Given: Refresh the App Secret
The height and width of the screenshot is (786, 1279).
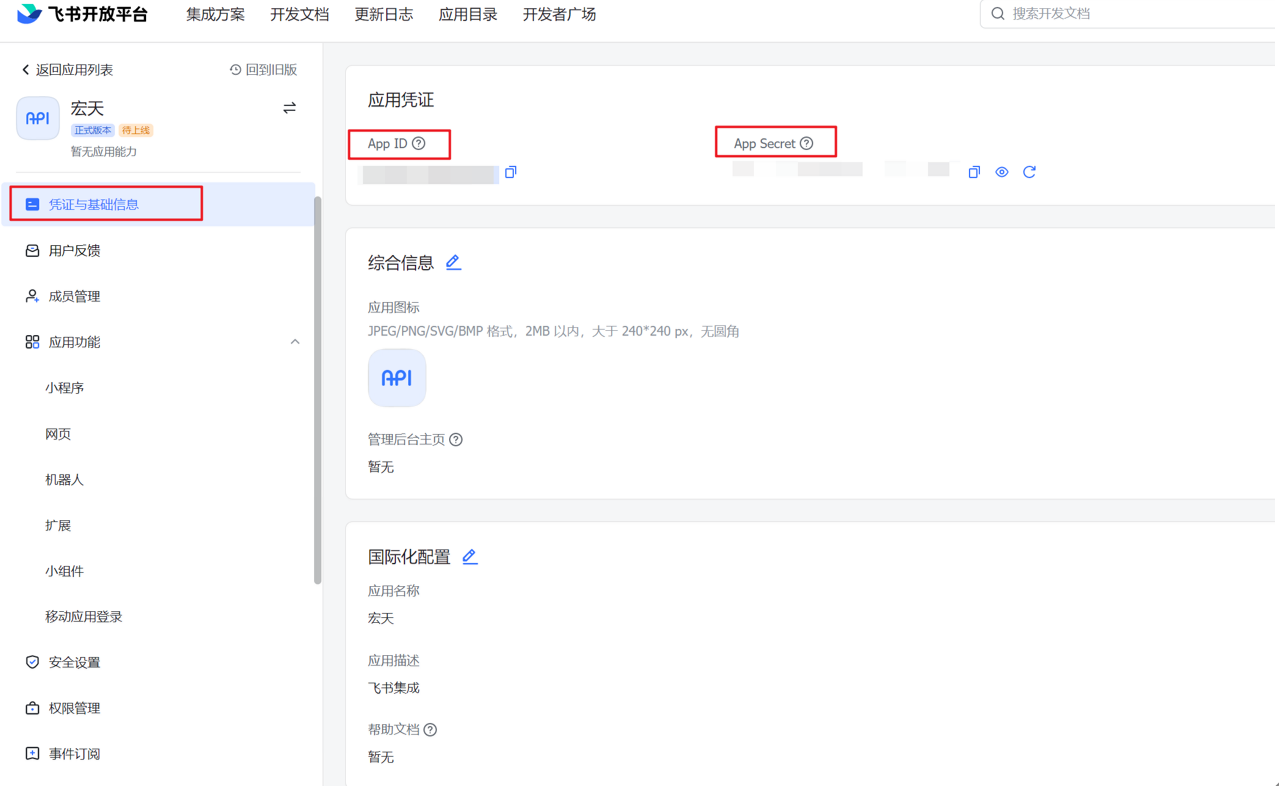Looking at the screenshot, I should (1029, 172).
